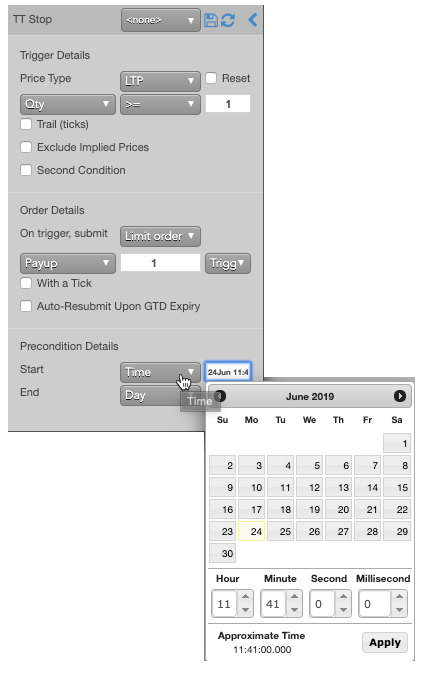
Task: Open the LTP price type dropdown
Action: 160,81
